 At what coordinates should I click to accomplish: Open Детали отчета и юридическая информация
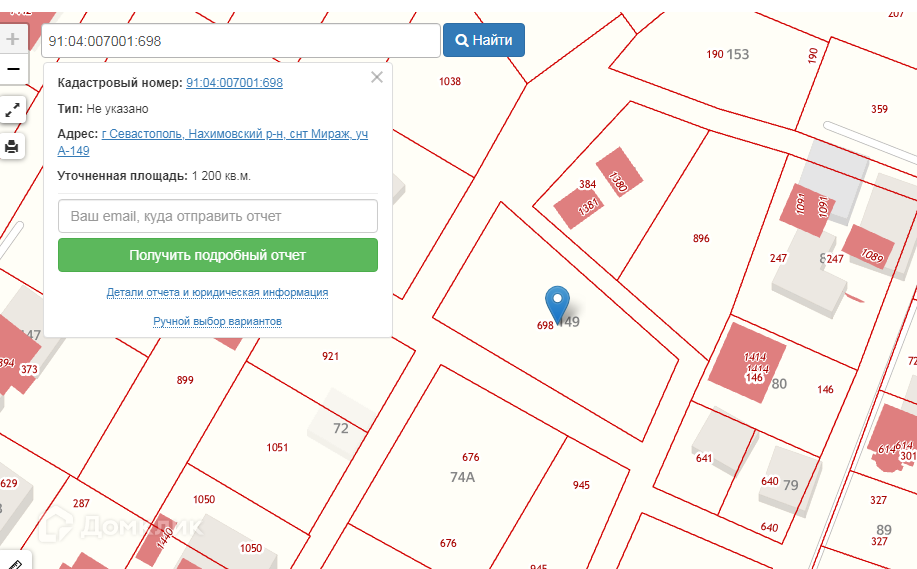pos(218,293)
